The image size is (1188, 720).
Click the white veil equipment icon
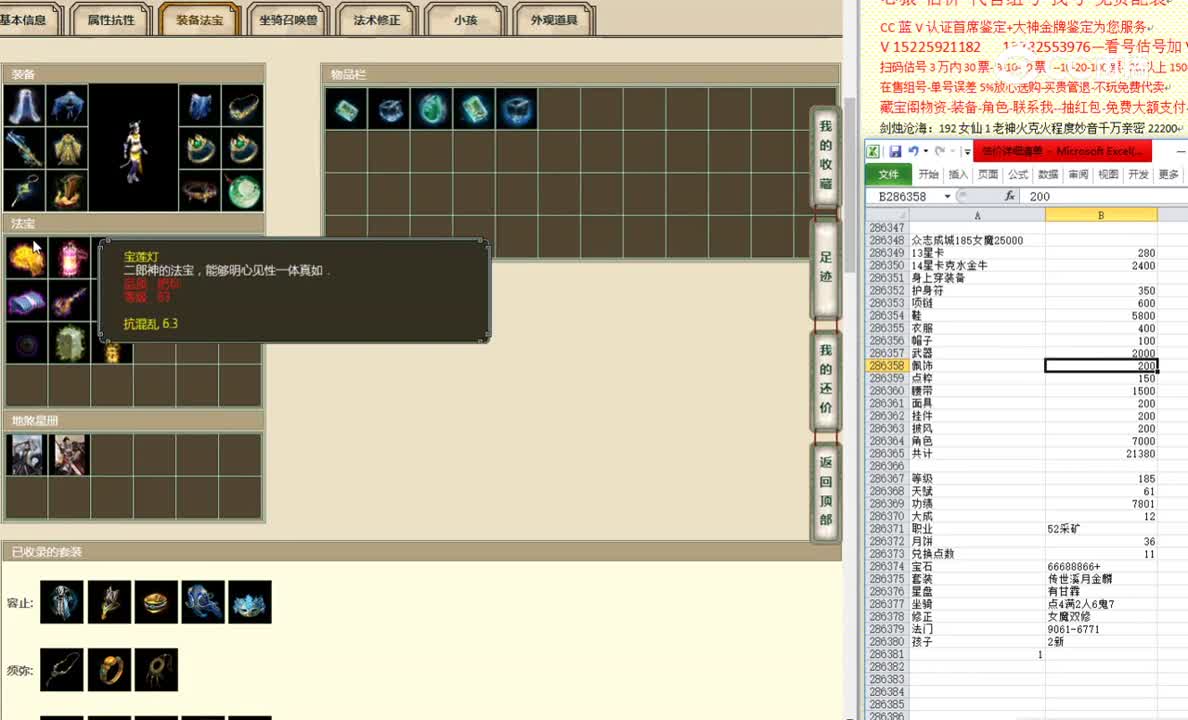(24, 105)
